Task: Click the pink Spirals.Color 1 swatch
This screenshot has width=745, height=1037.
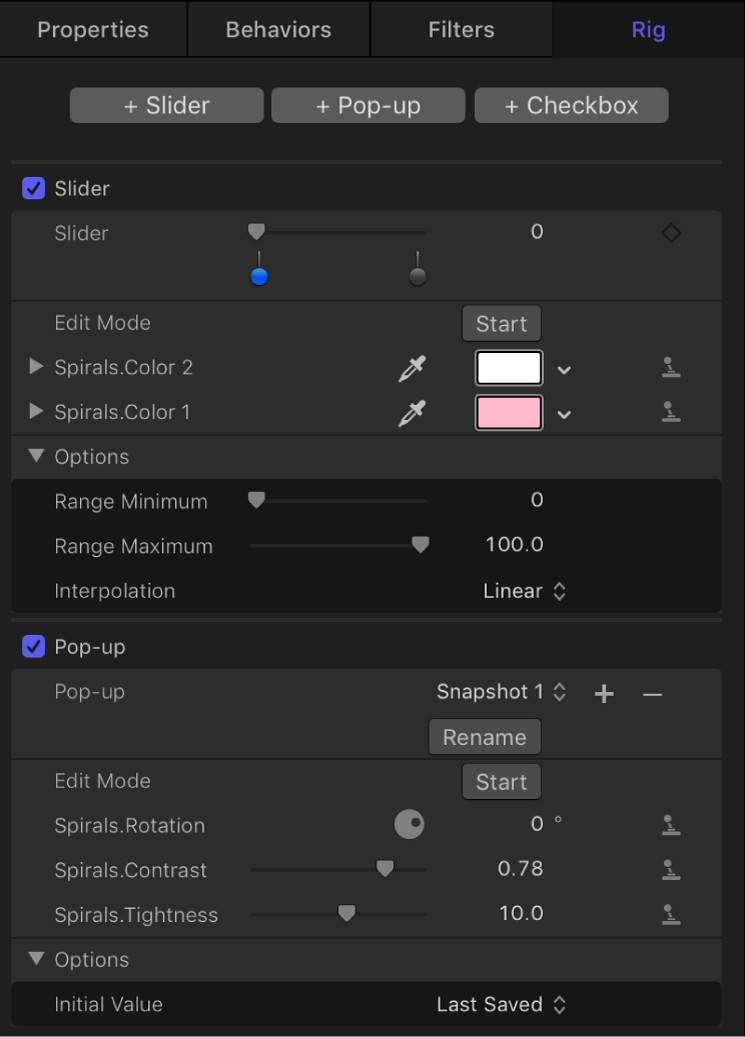Action: point(508,413)
